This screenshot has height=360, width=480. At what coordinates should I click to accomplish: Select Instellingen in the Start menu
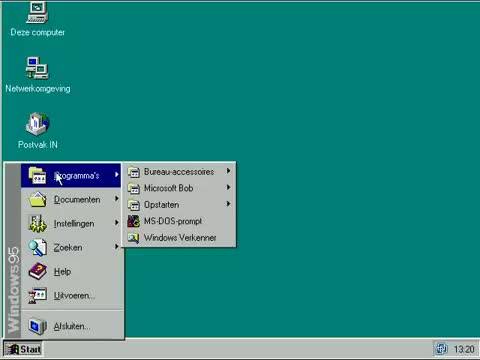pyautogui.click(x=71, y=223)
